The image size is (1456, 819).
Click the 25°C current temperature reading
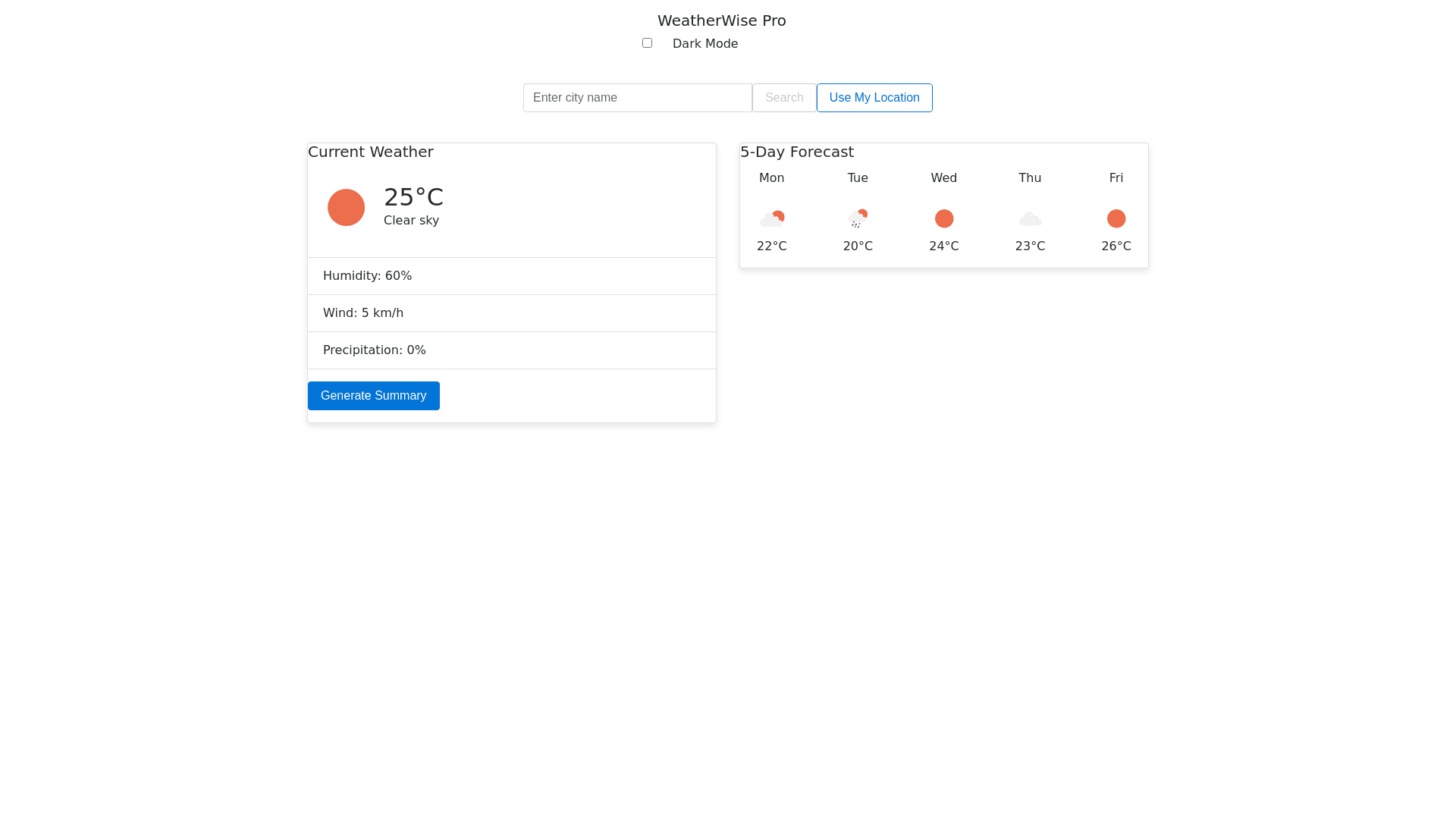[x=413, y=197]
